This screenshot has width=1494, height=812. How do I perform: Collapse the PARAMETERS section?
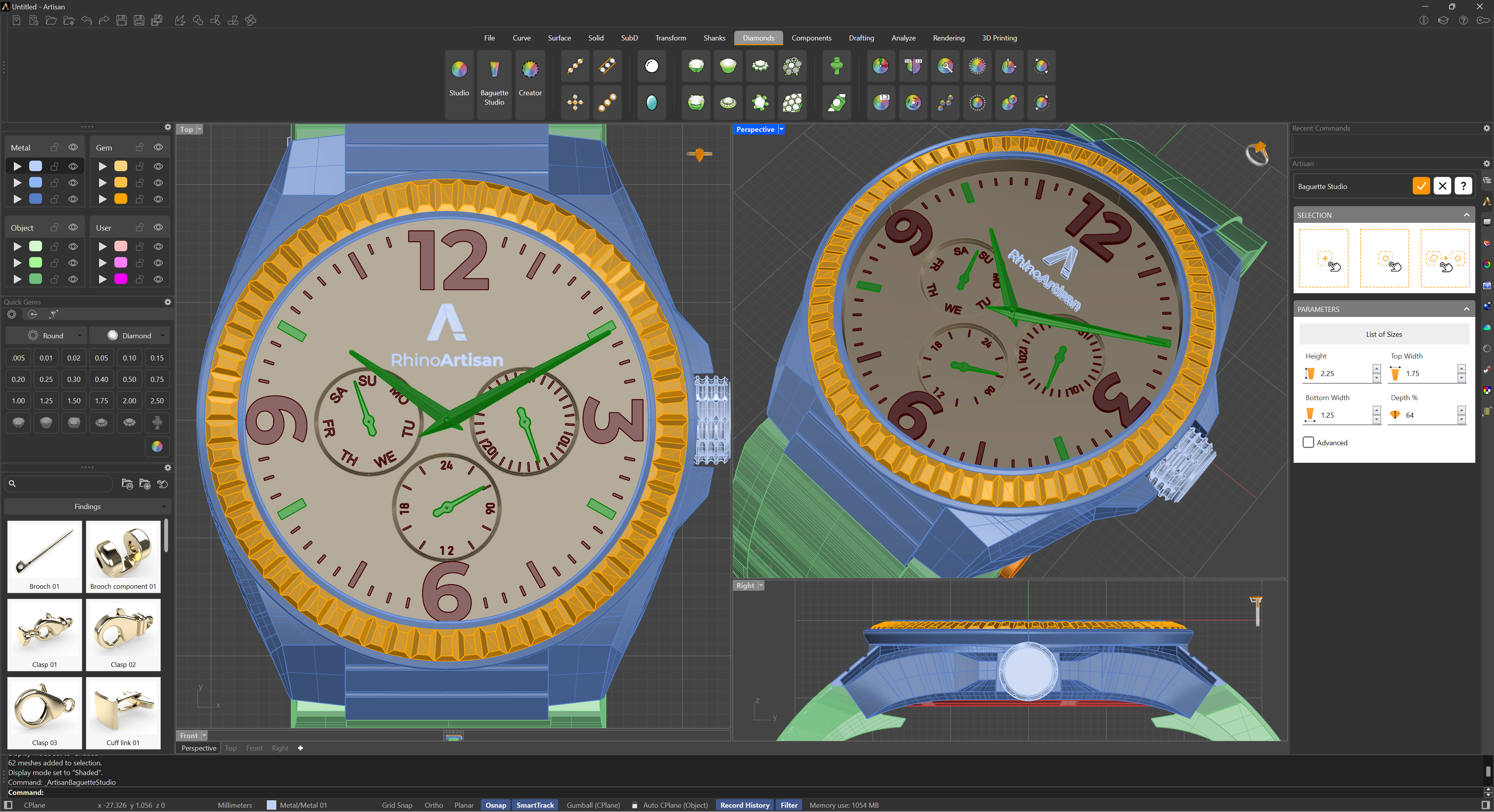1466,309
